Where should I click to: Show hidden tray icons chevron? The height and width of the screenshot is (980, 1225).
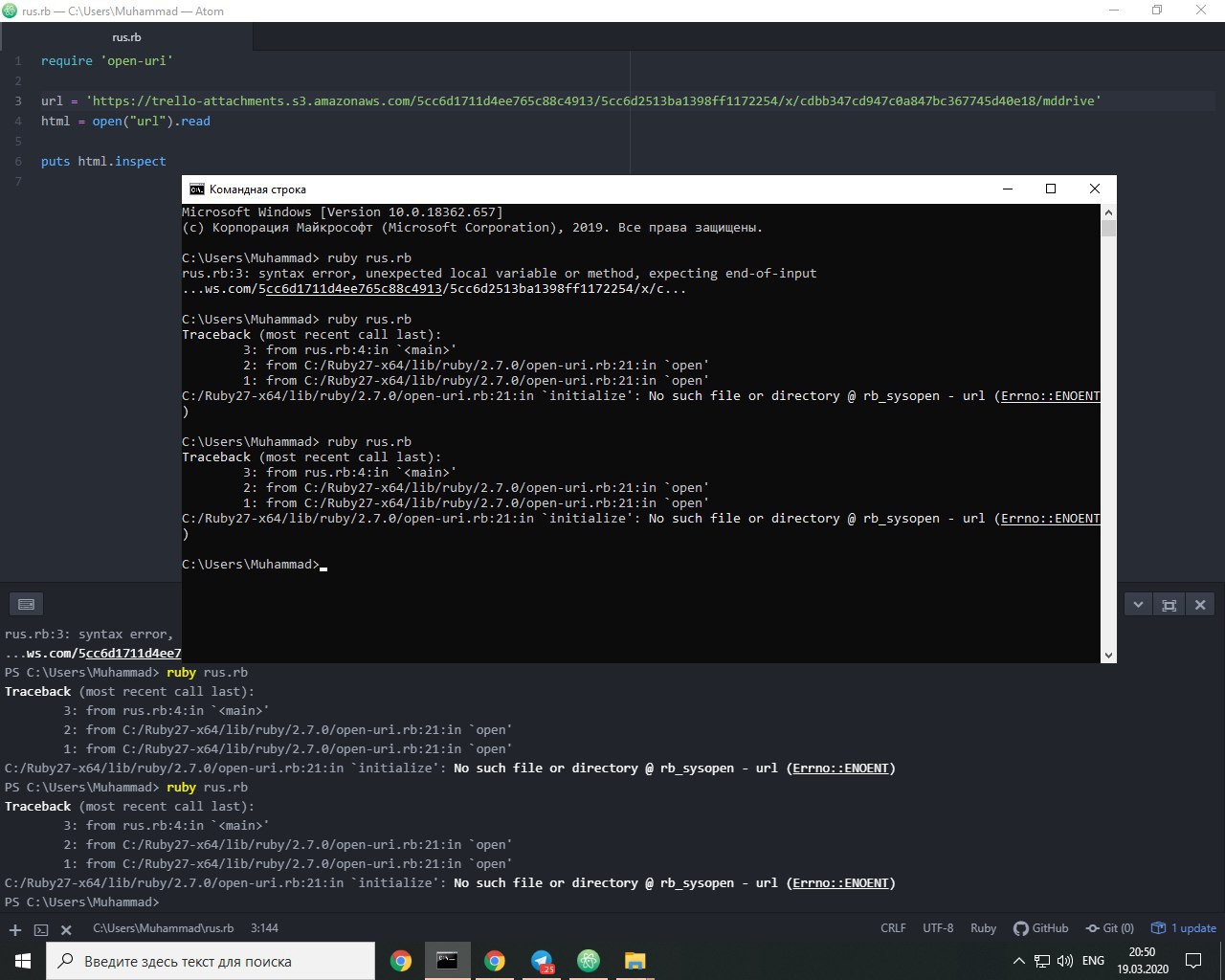[1019, 961]
